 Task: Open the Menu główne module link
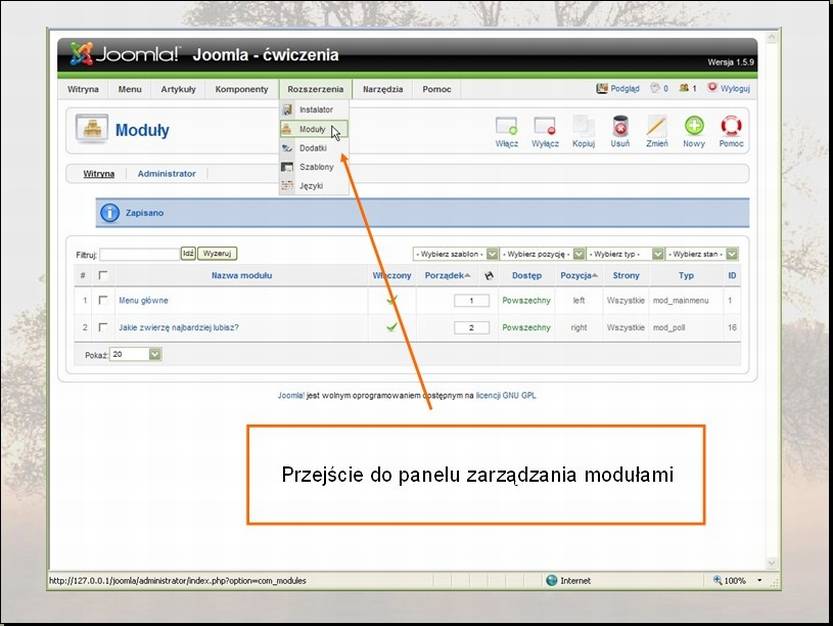[x=143, y=300]
